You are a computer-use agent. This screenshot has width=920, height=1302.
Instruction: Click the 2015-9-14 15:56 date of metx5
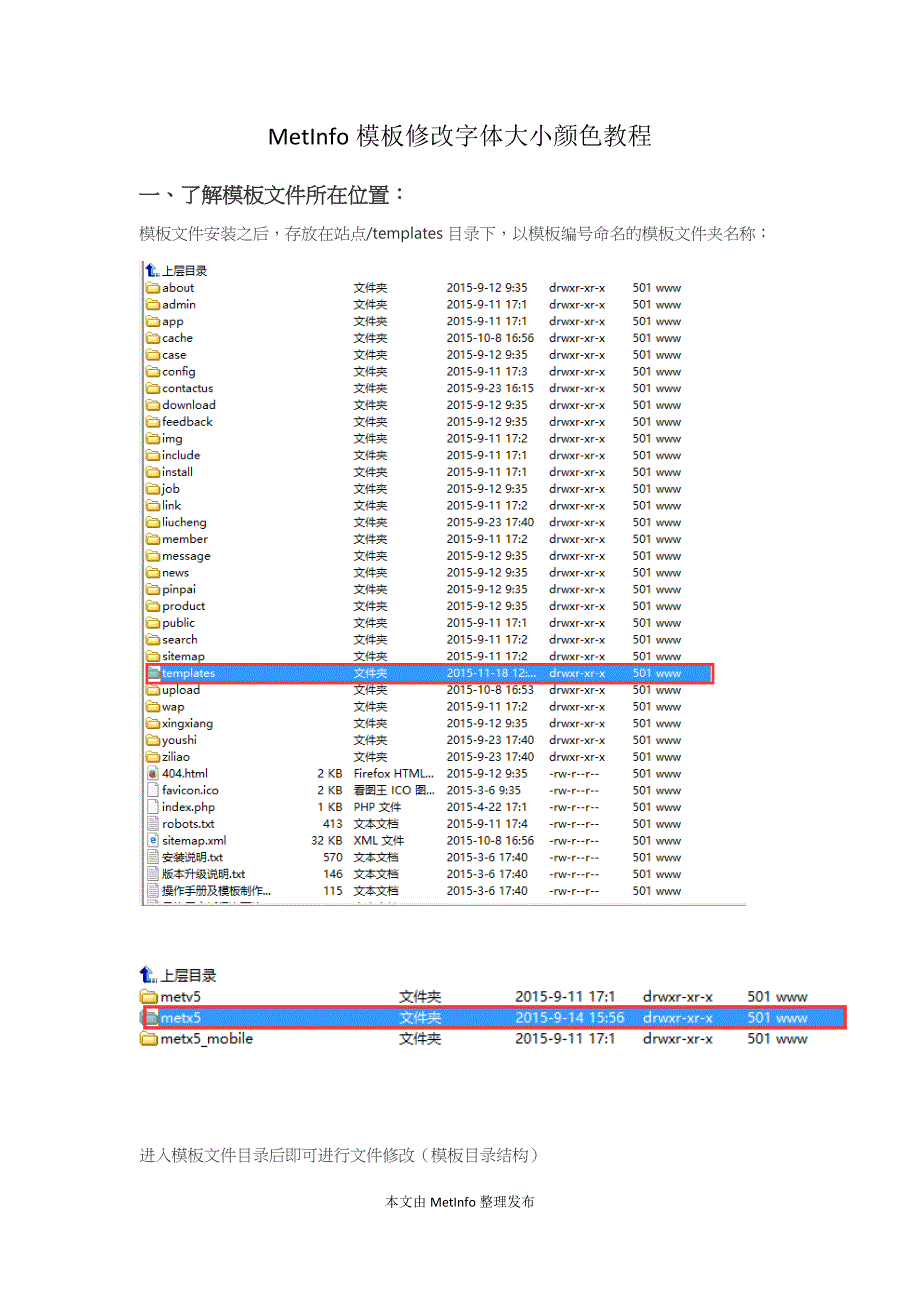pos(570,1018)
